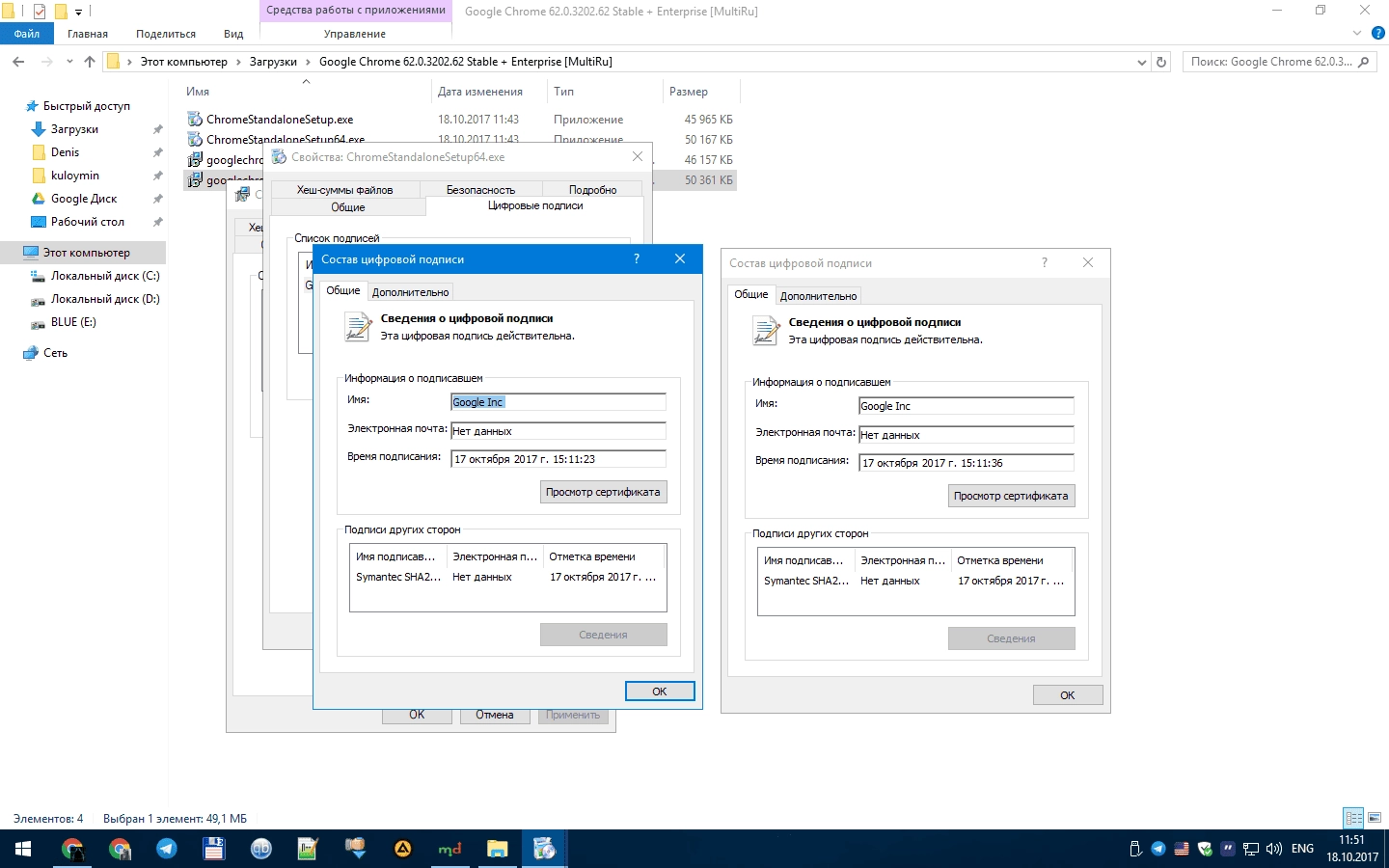Open the Главная ribbon tab
Image resolution: width=1389 pixels, height=868 pixels.
pyautogui.click(x=88, y=34)
